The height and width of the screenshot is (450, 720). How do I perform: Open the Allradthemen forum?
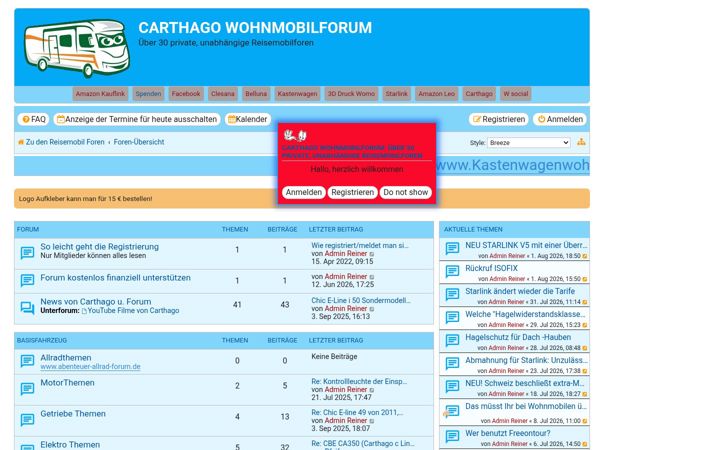click(x=66, y=358)
